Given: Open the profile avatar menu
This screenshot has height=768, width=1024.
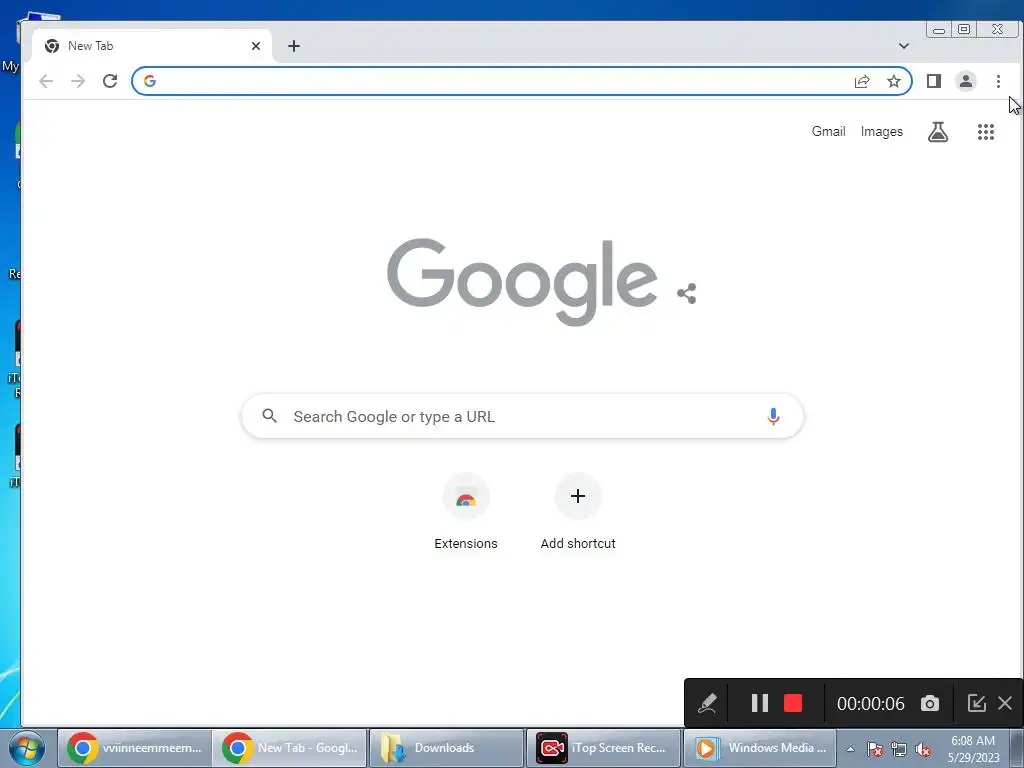Looking at the screenshot, I should tap(965, 81).
